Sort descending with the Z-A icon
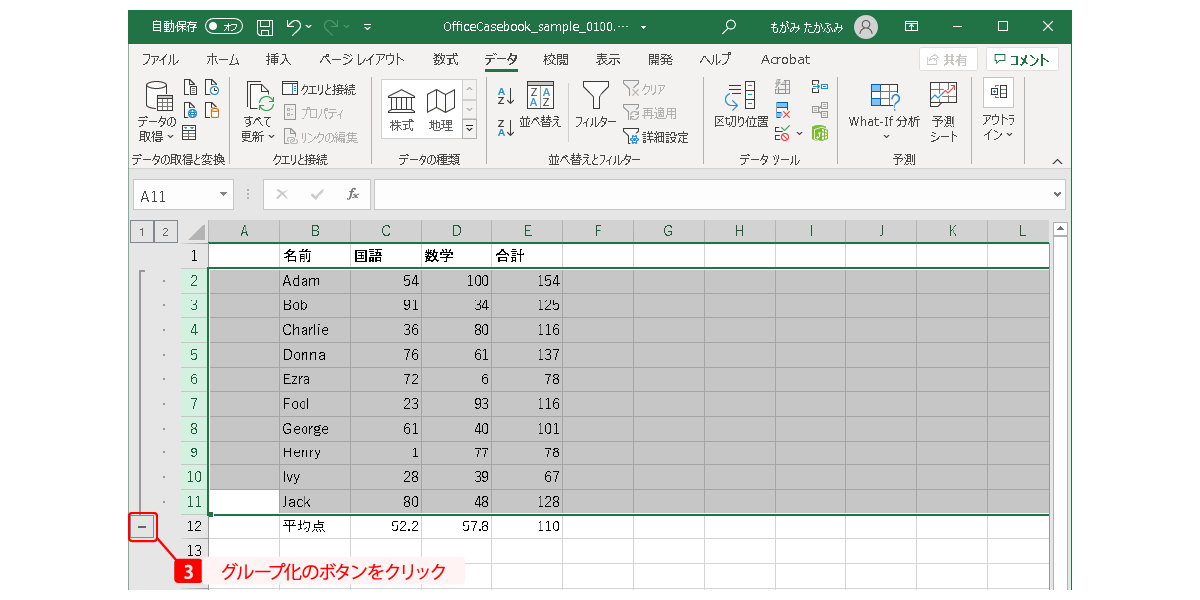 (x=505, y=127)
